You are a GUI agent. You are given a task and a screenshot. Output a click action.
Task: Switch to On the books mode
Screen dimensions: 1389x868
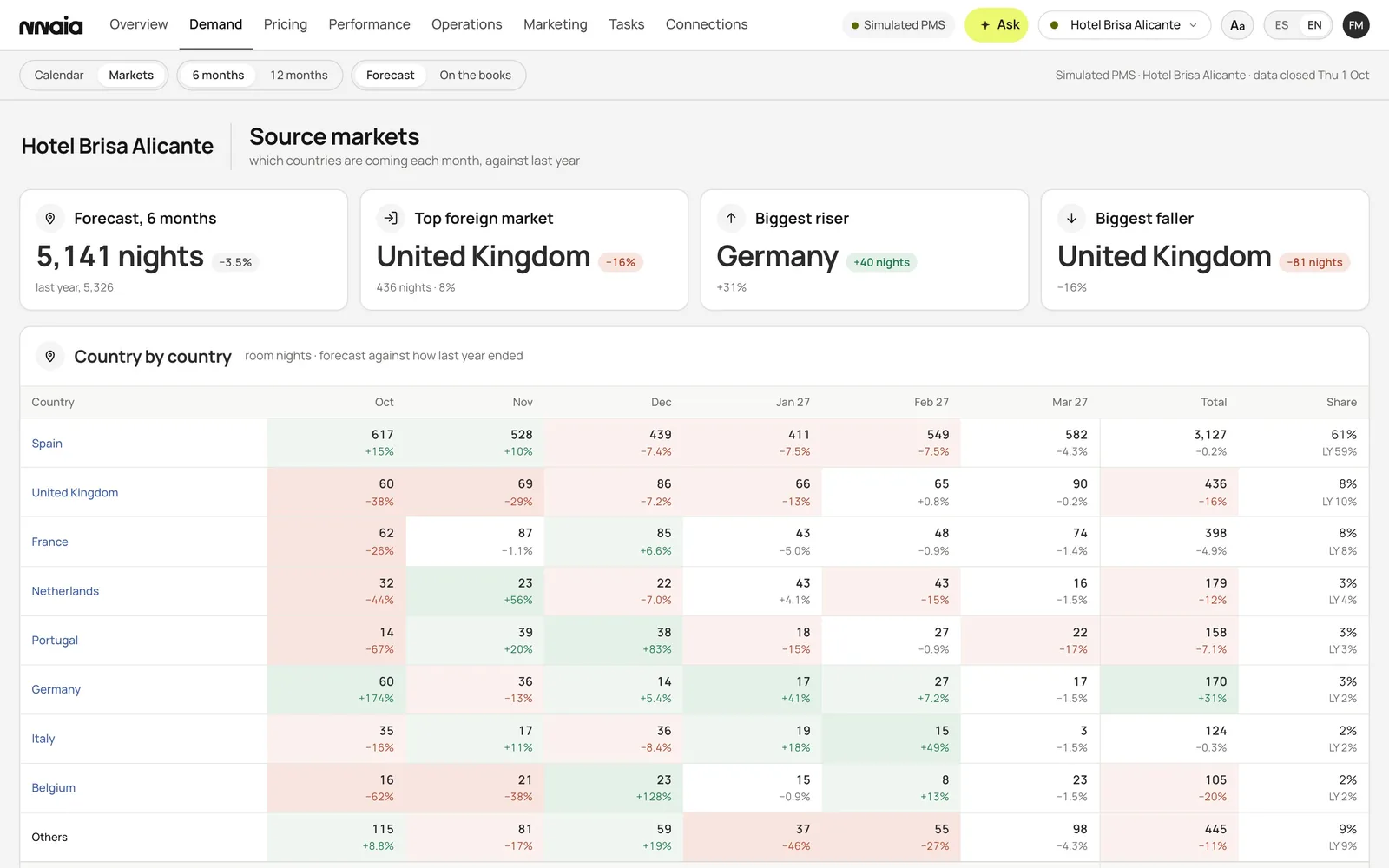point(476,76)
